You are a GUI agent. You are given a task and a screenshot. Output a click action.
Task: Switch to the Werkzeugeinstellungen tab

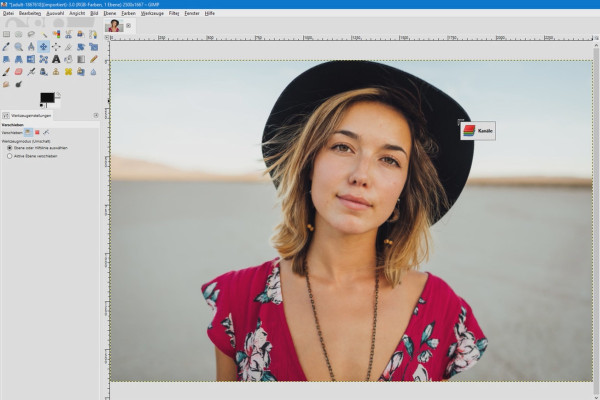pos(27,115)
